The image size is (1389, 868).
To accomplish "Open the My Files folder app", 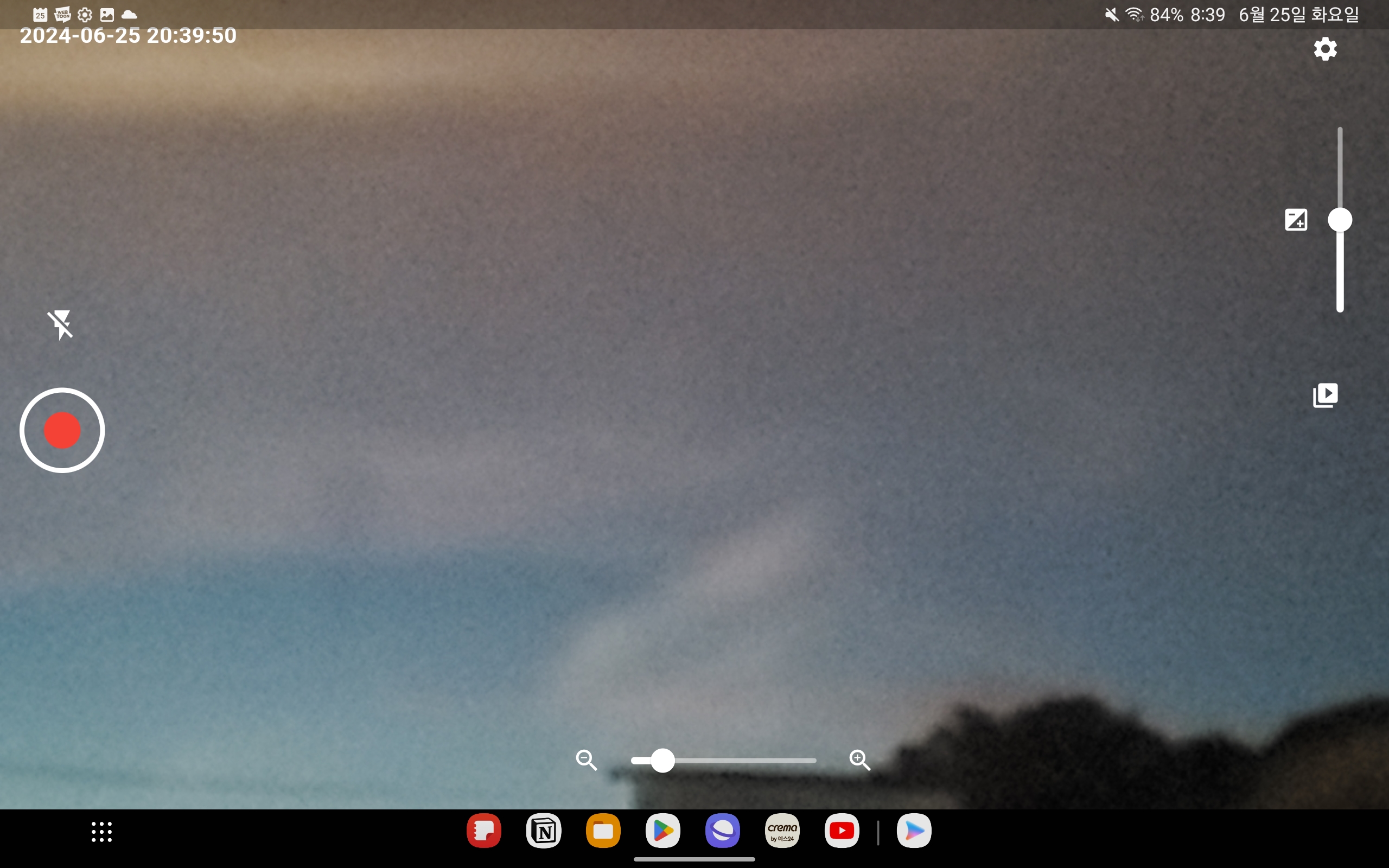I will [x=603, y=831].
